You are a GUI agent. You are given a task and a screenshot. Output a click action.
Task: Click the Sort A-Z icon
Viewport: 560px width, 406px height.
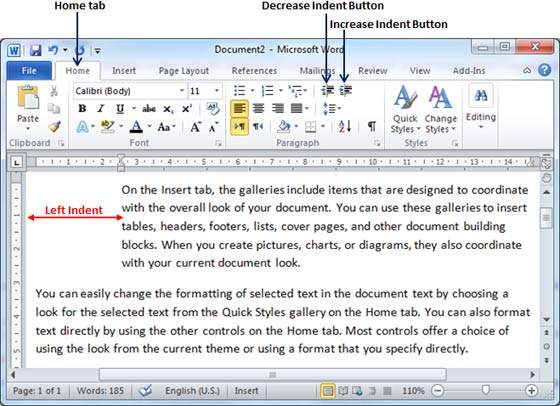tap(345, 126)
